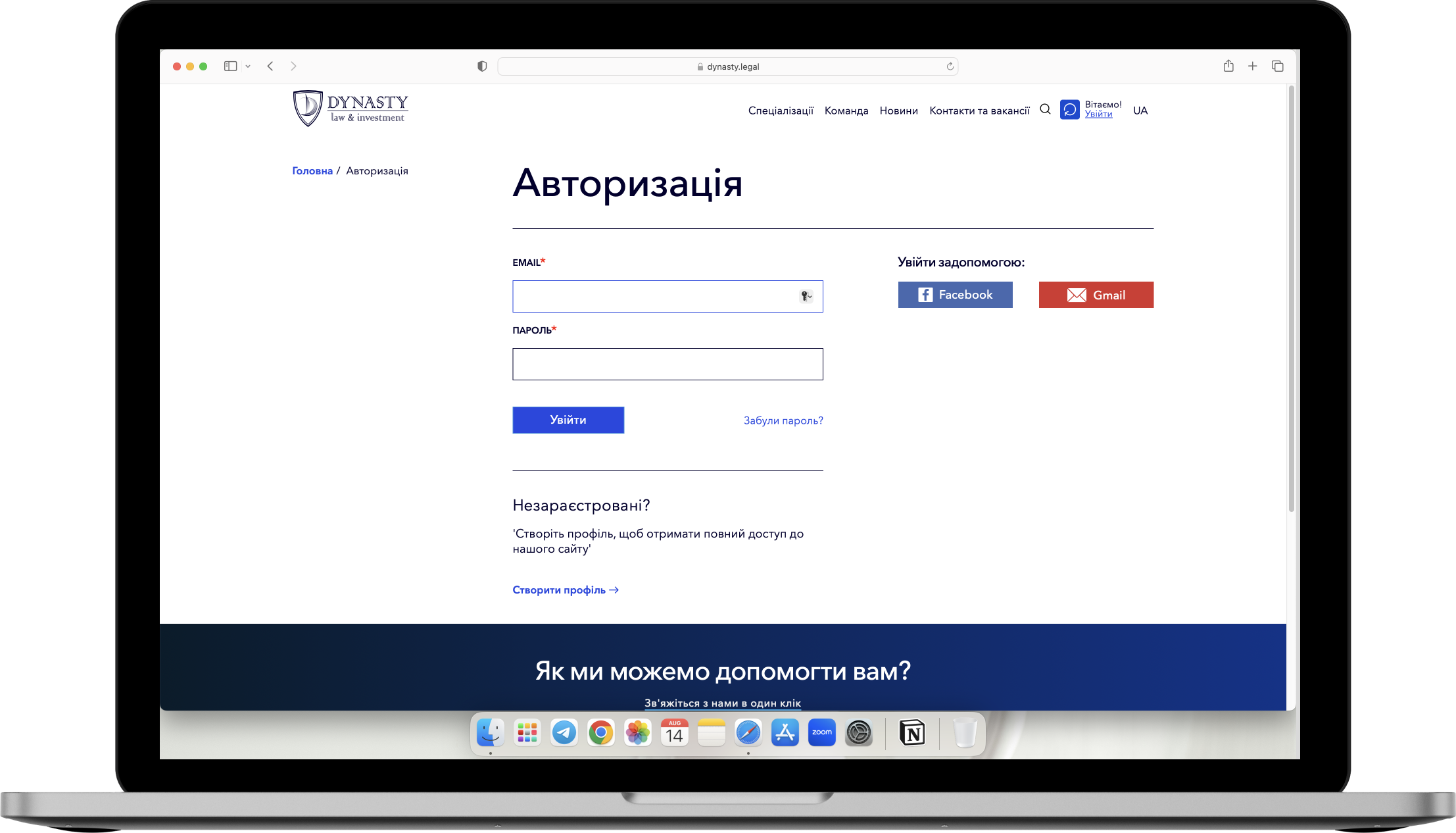Log in with the Facebook button
The height and width of the screenshot is (833, 1456).
pyautogui.click(x=955, y=295)
